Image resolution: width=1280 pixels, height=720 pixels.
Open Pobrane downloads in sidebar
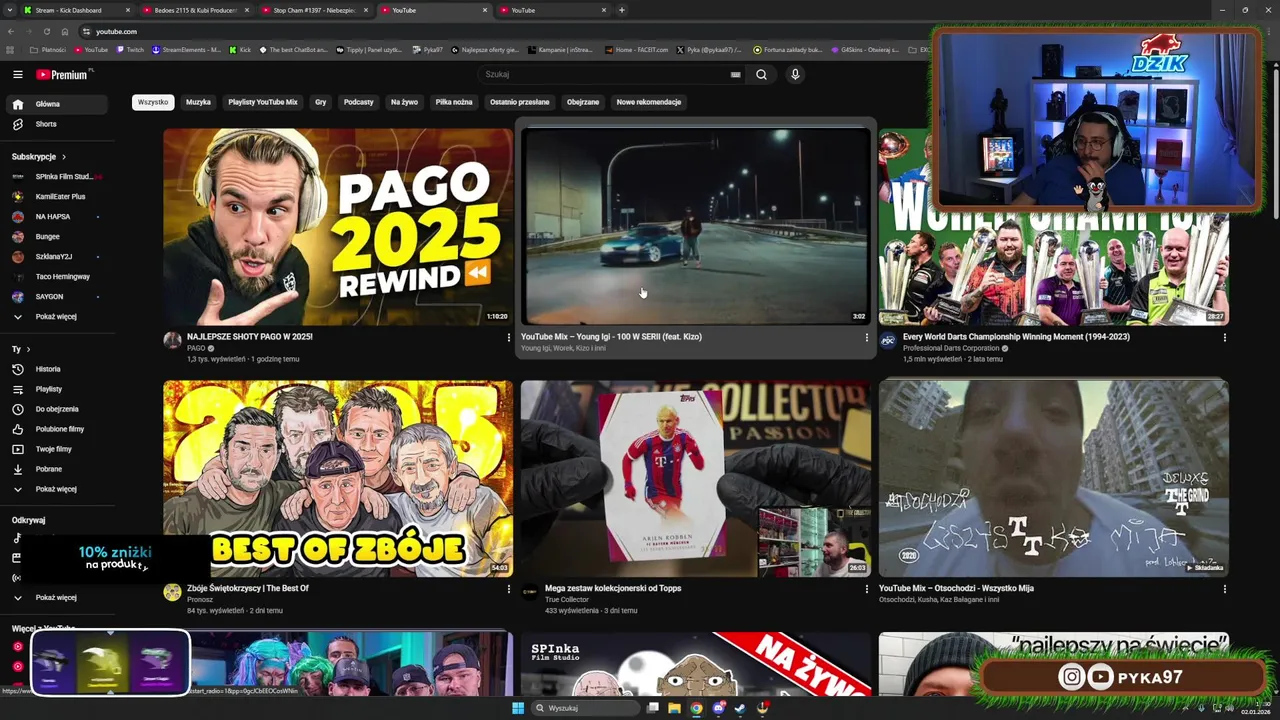tap(56, 469)
